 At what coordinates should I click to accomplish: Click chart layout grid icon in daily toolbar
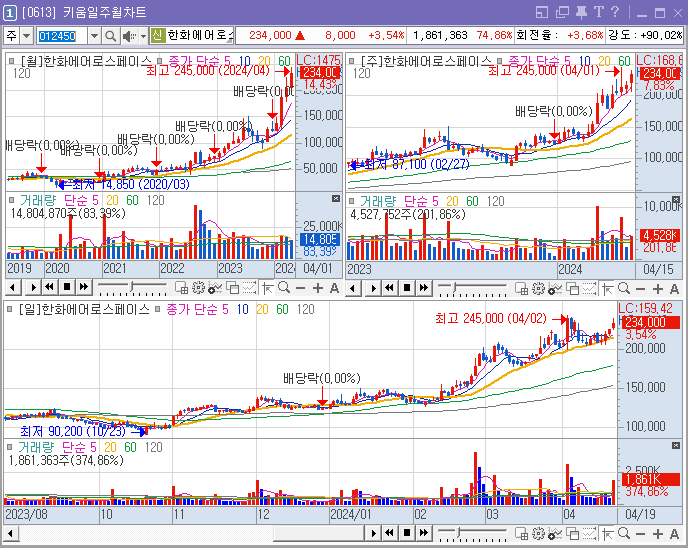pyautogui.click(x=521, y=534)
